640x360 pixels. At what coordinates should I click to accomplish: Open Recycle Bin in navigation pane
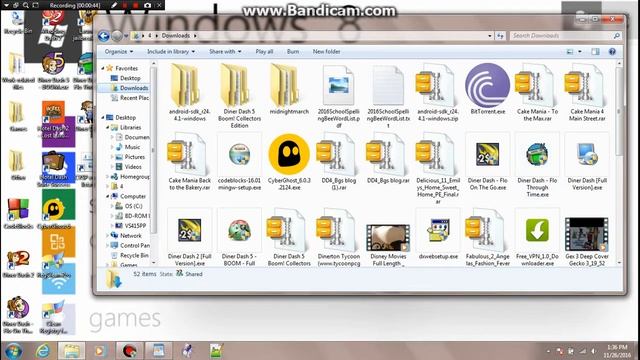pyautogui.click(x=129, y=256)
